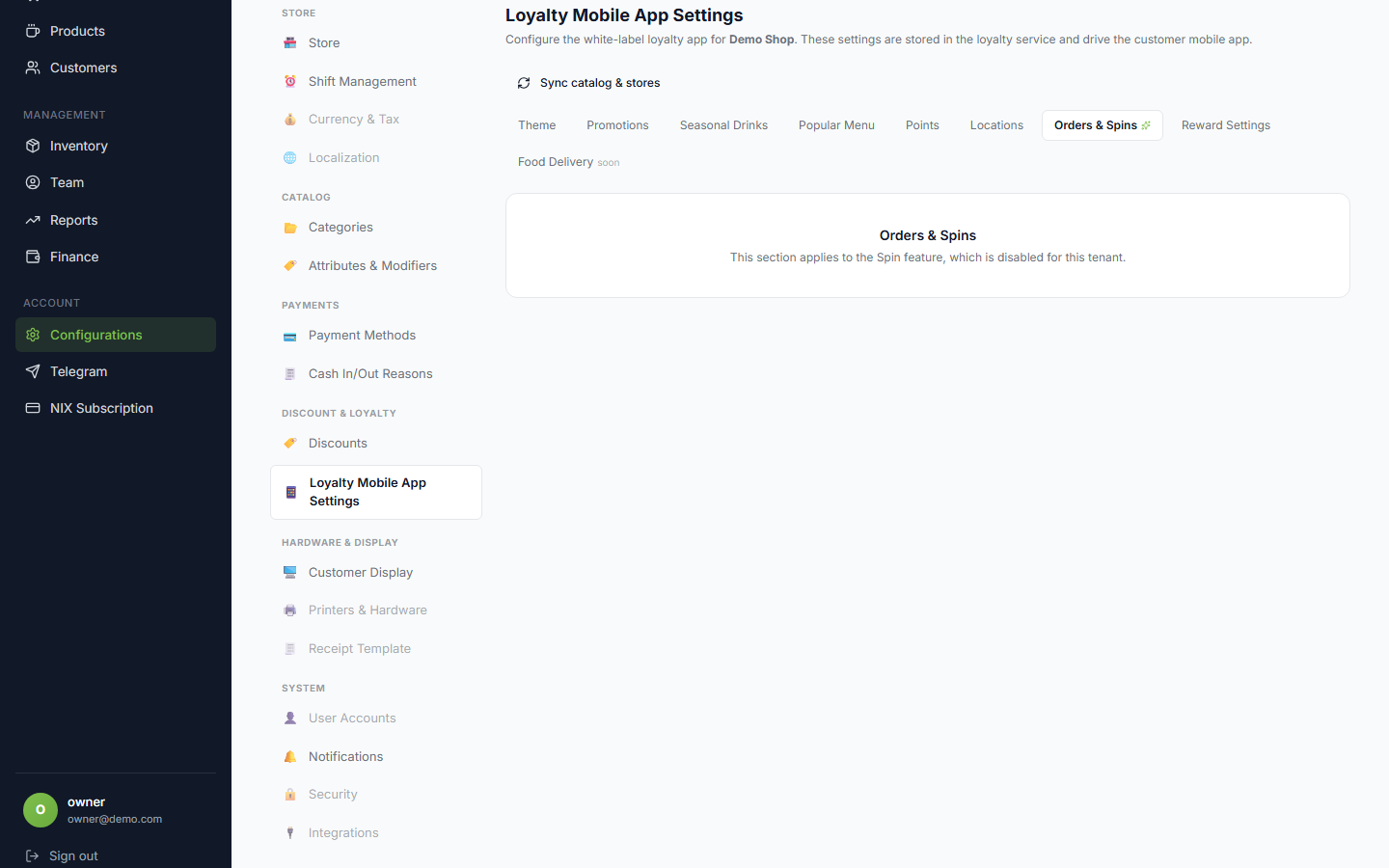
Task: Click the Customer Display monitor icon
Action: (x=290, y=573)
